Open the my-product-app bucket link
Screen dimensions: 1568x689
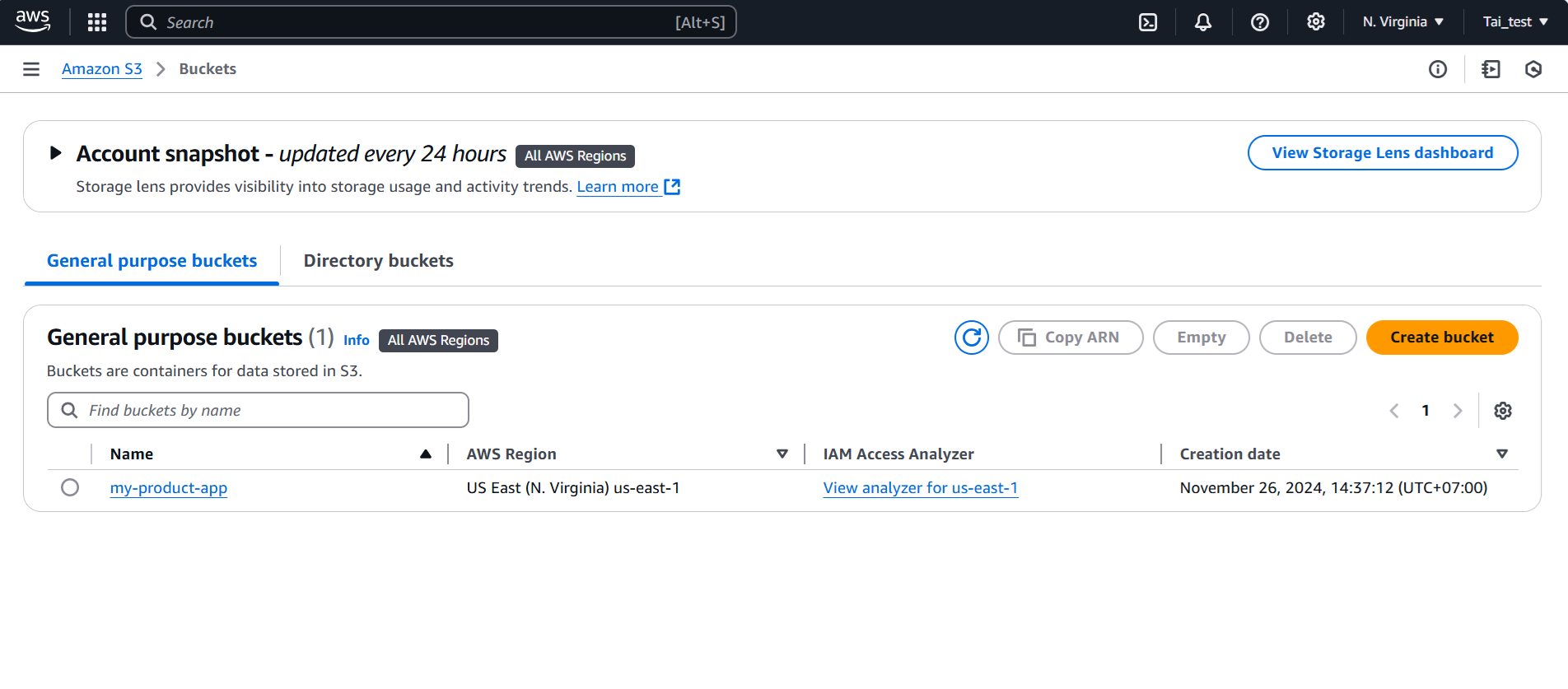click(169, 488)
